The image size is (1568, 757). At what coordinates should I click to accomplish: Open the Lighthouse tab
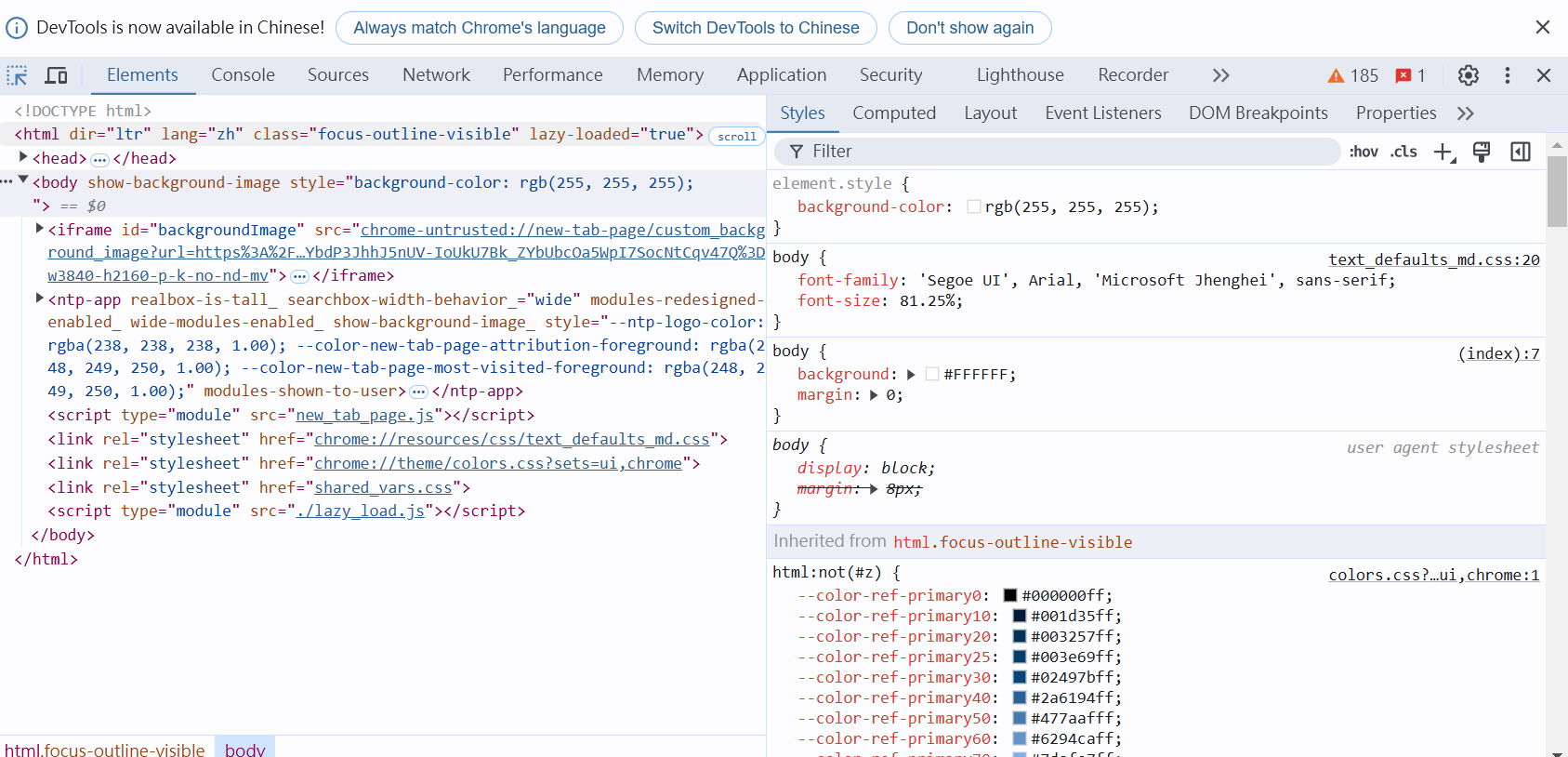[x=1020, y=75]
